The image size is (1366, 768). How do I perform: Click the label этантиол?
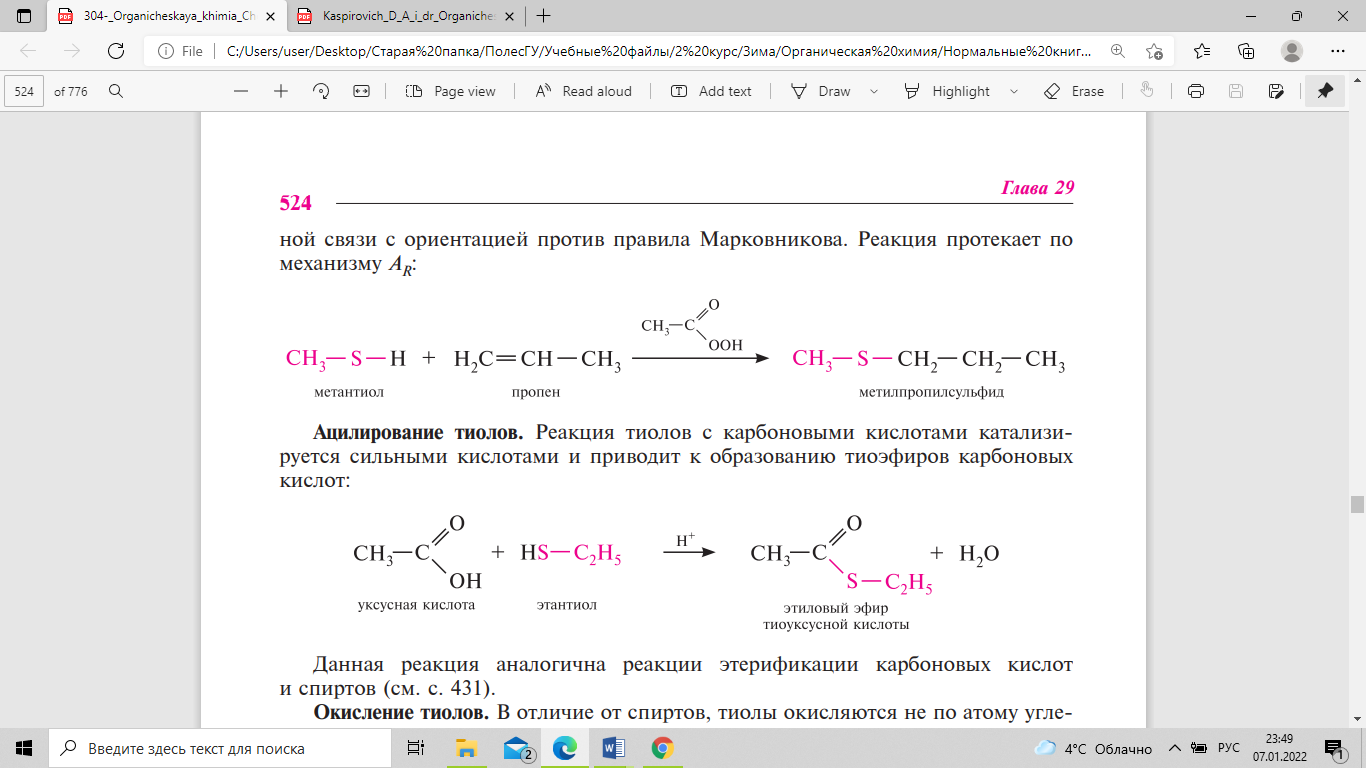tap(566, 605)
